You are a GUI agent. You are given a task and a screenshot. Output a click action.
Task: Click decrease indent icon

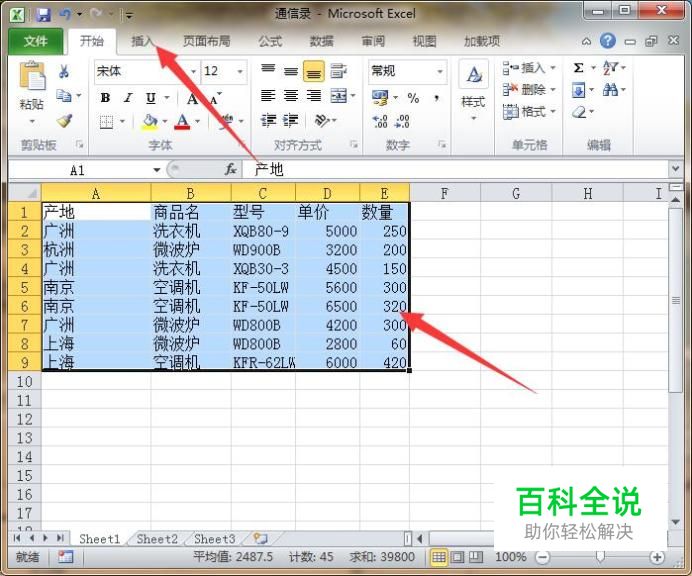coord(268,120)
